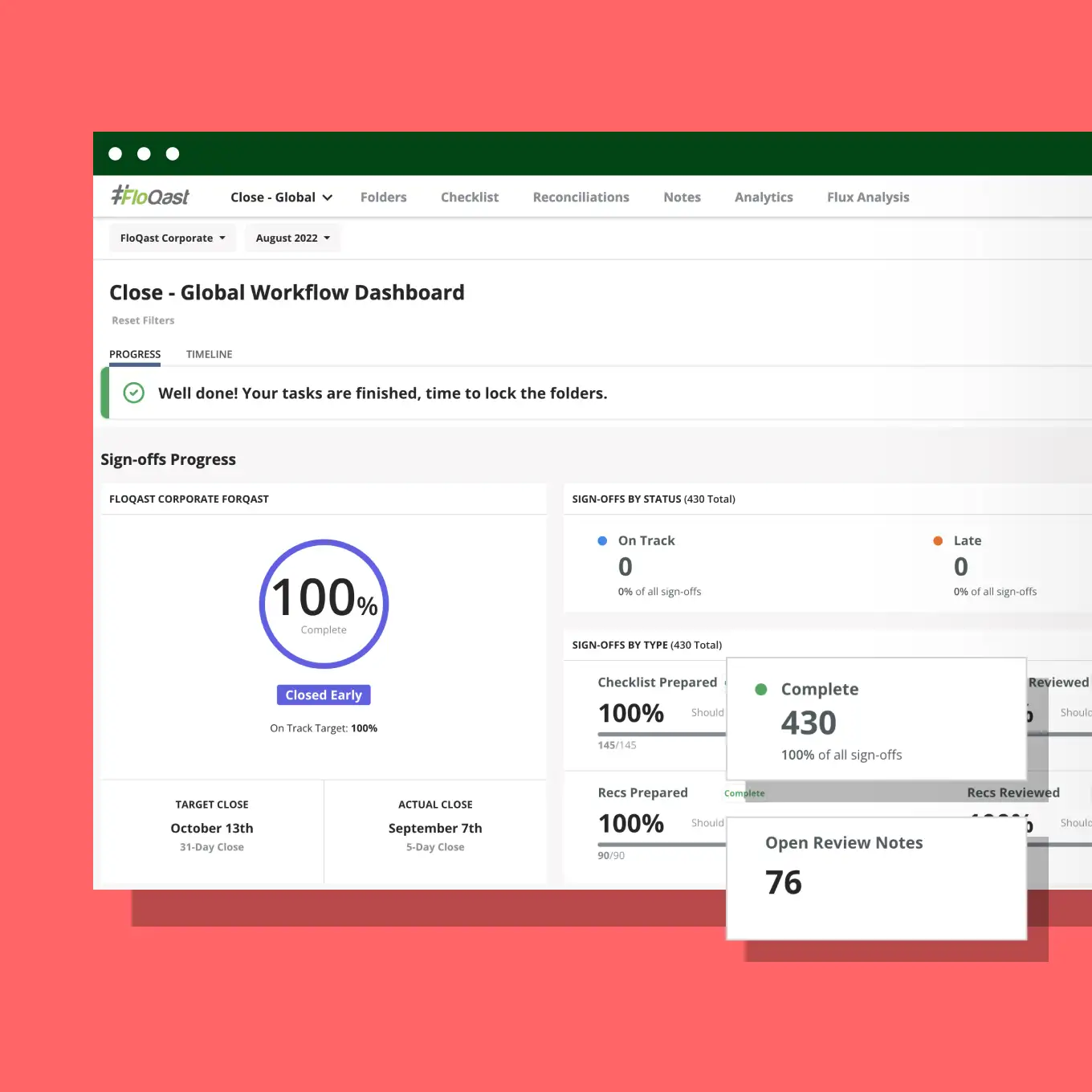The height and width of the screenshot is (1092, 1092).
Task: Click the 31-Day Close label
Action: point(212,847)
